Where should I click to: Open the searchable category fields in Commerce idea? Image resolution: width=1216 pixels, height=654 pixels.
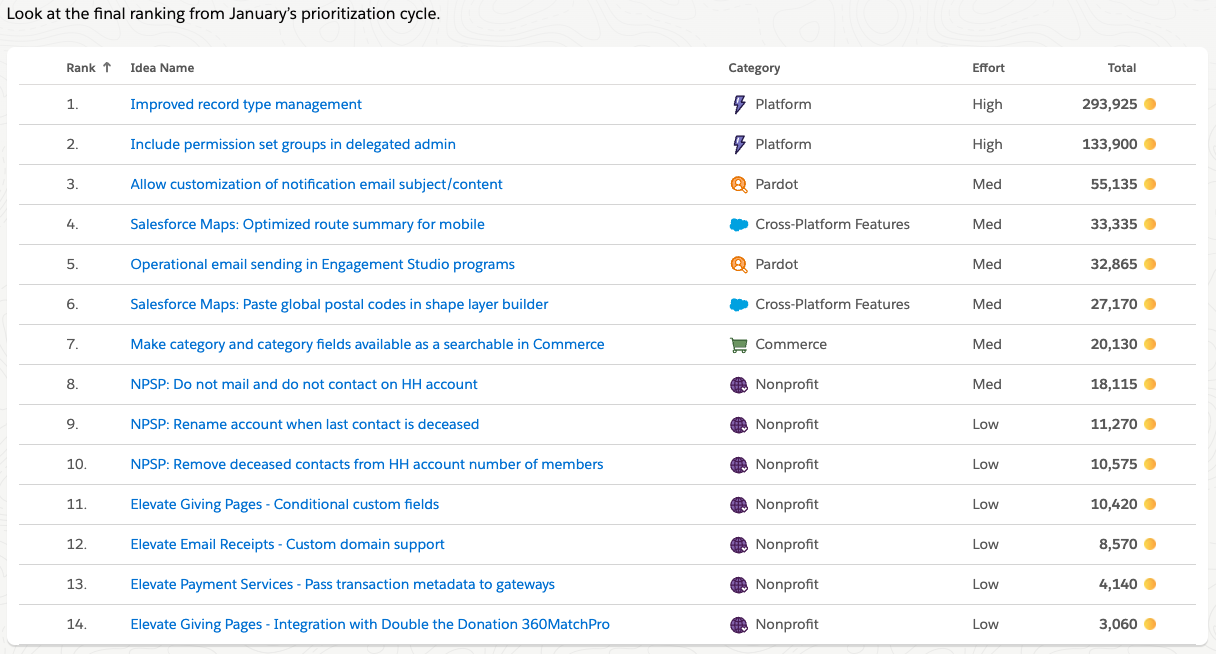pyautogui.click(x=367, y=344)
